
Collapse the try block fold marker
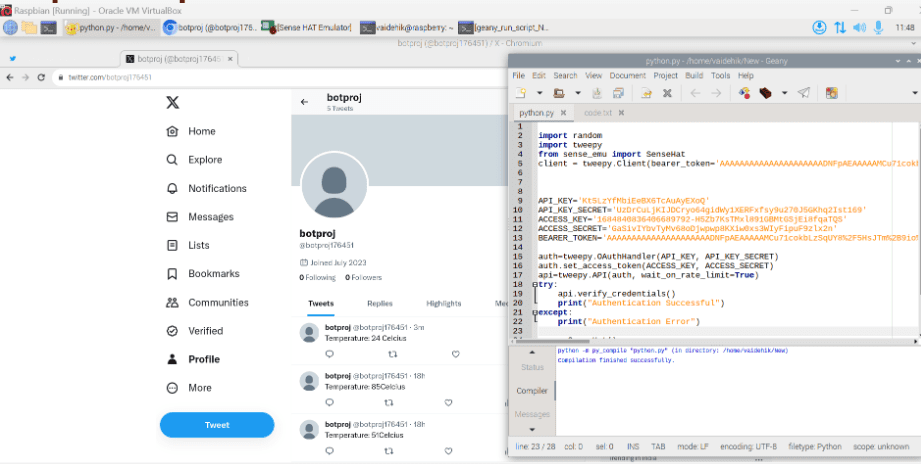tap(535, 284)
